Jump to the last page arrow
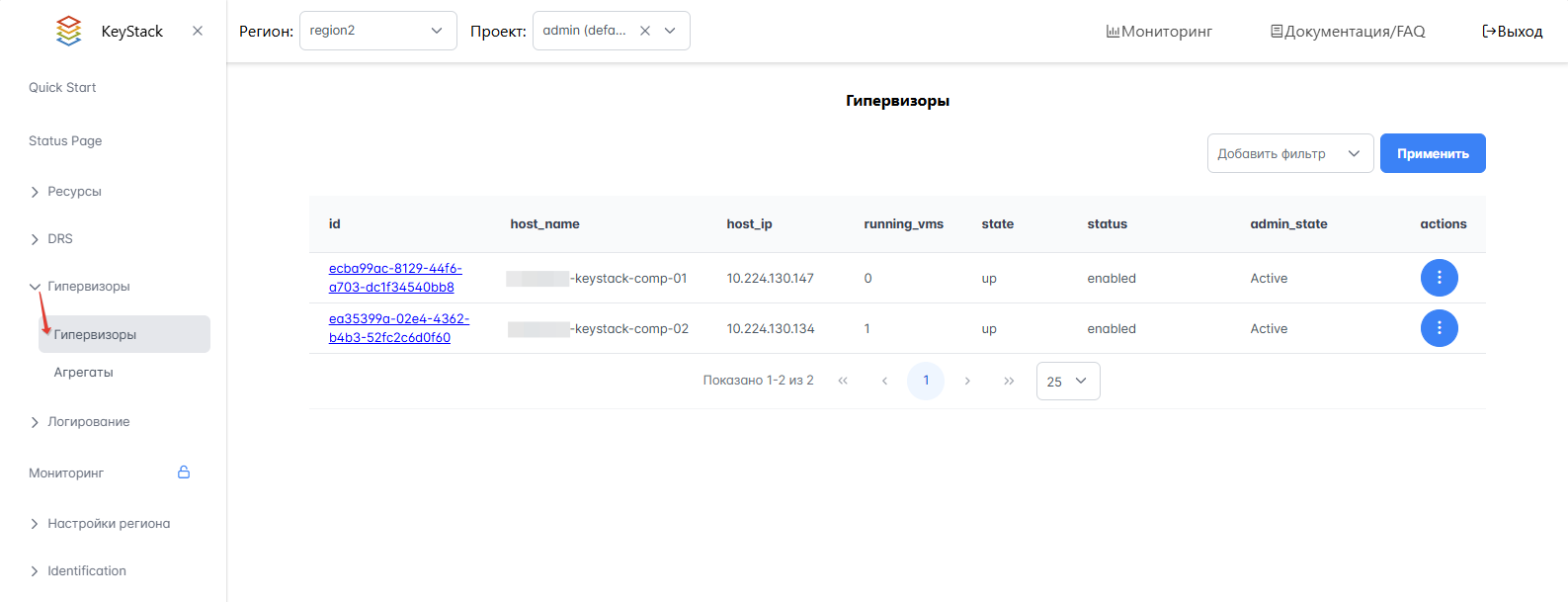The width and height of the screenshot is (1568, 602). click(1009, 381)
